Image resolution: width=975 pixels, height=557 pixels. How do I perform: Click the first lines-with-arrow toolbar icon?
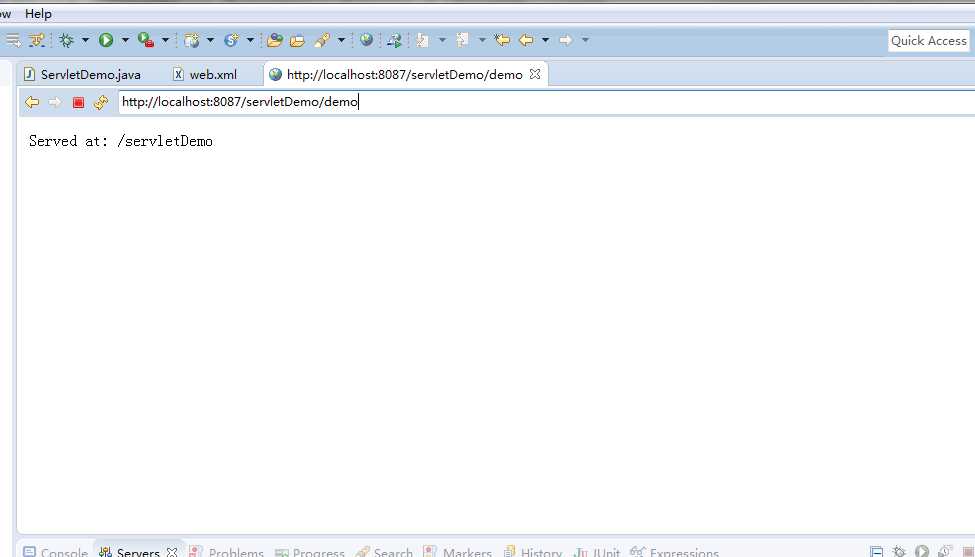pos(13,40)
